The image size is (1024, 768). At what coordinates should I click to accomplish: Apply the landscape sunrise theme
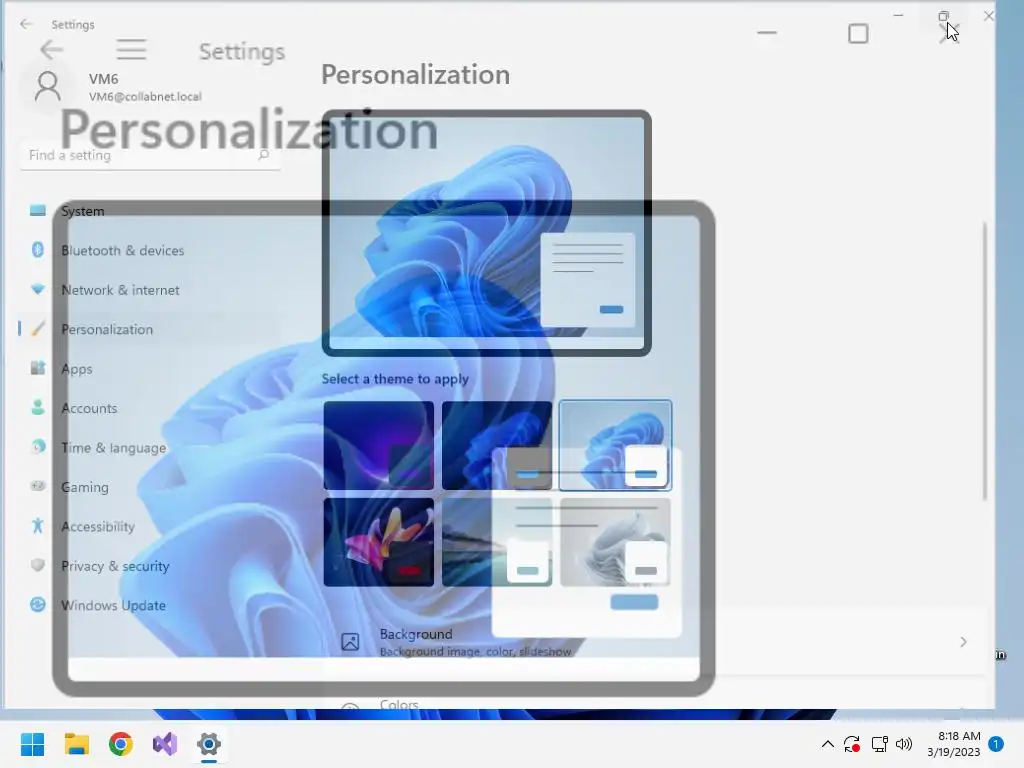tap(497, 542)
